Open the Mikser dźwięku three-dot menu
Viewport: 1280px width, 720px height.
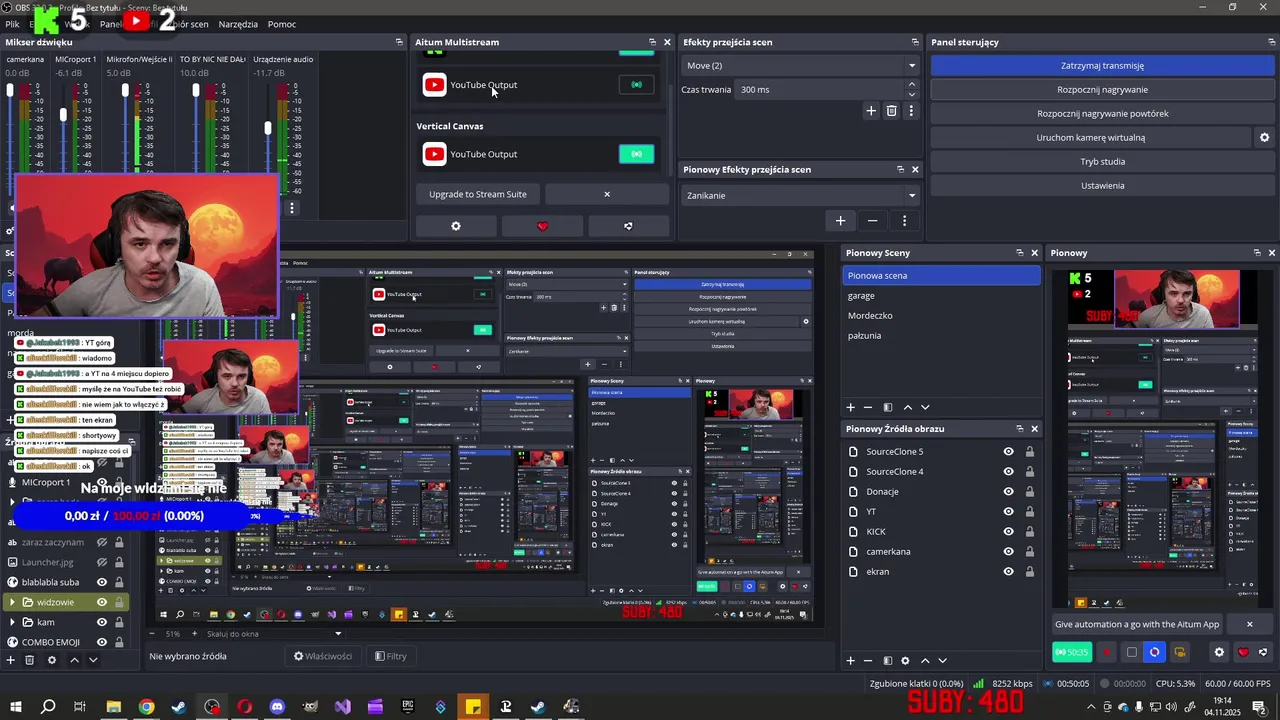[x=292, y=208]
